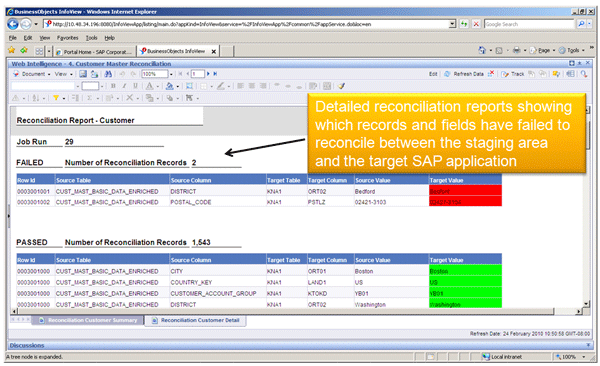This screenshot has width=600, height=366.
Task: Open the View dropdown menu
Action: (64, 74)
